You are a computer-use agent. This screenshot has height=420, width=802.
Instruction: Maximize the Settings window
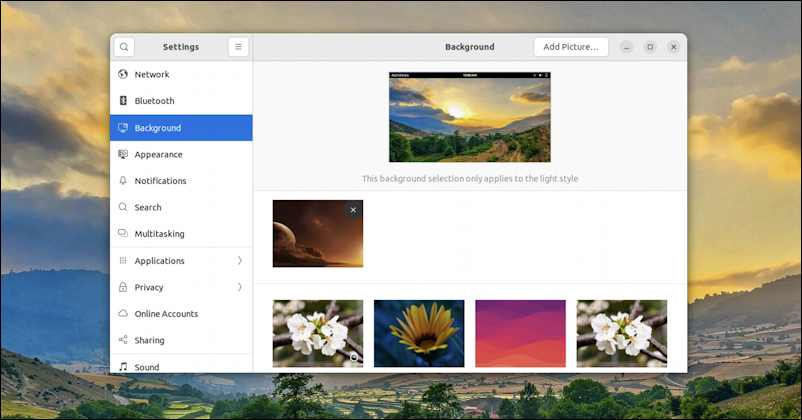tap(650, 47)
